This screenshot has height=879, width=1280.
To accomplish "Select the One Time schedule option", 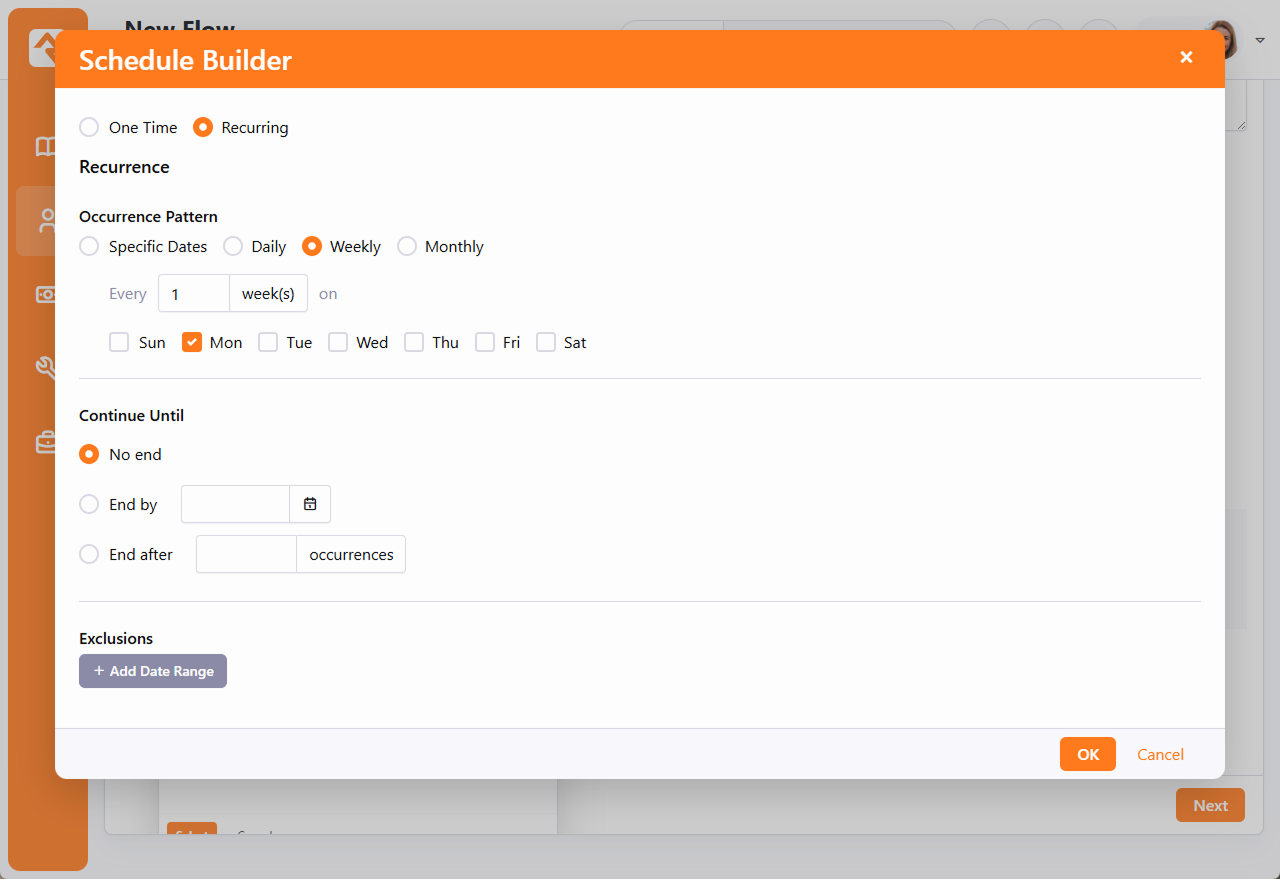I will 90,127.
